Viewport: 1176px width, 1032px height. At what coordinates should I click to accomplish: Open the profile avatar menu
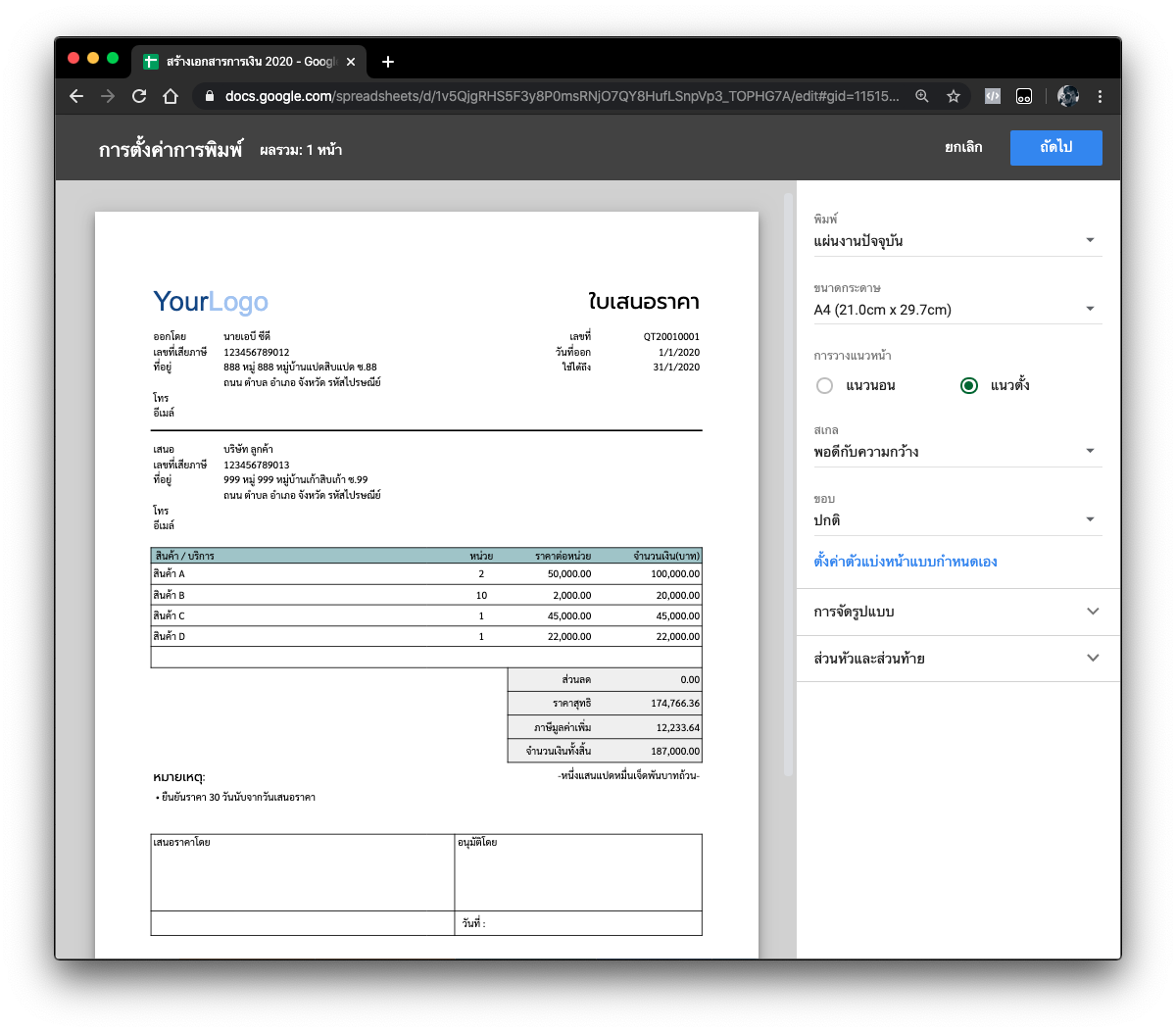pyautogui.click(x=1068, y=96)
